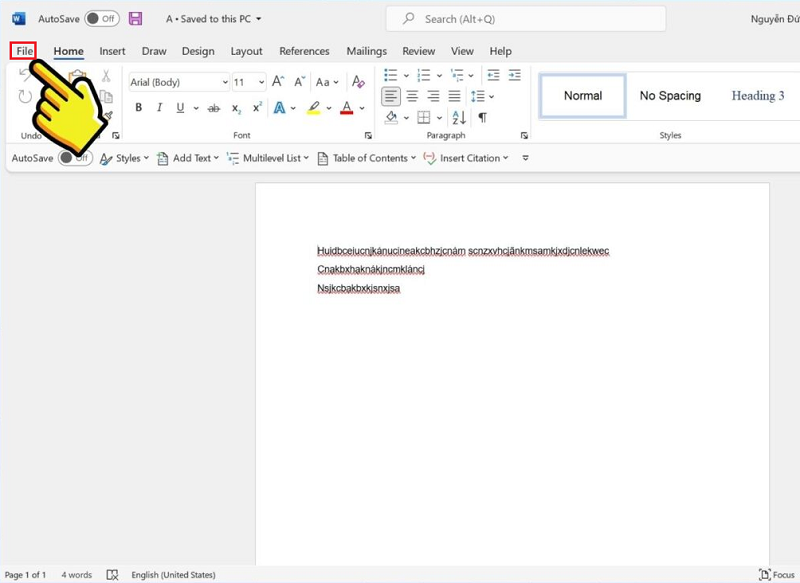
Task: Apply the No Spacing style
Action: 670,96
